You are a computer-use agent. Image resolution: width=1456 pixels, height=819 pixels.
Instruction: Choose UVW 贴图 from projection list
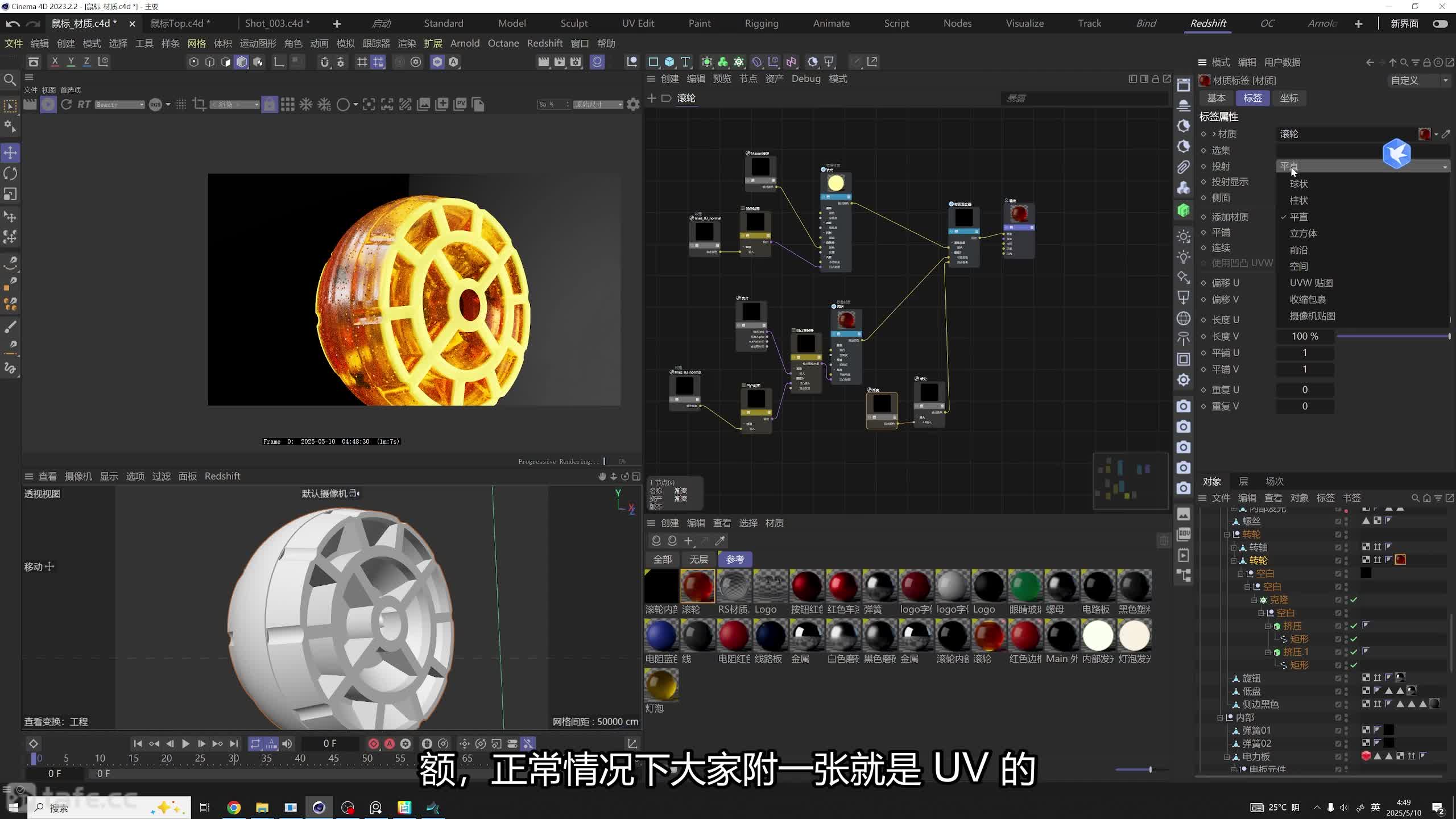(1311, 283)
